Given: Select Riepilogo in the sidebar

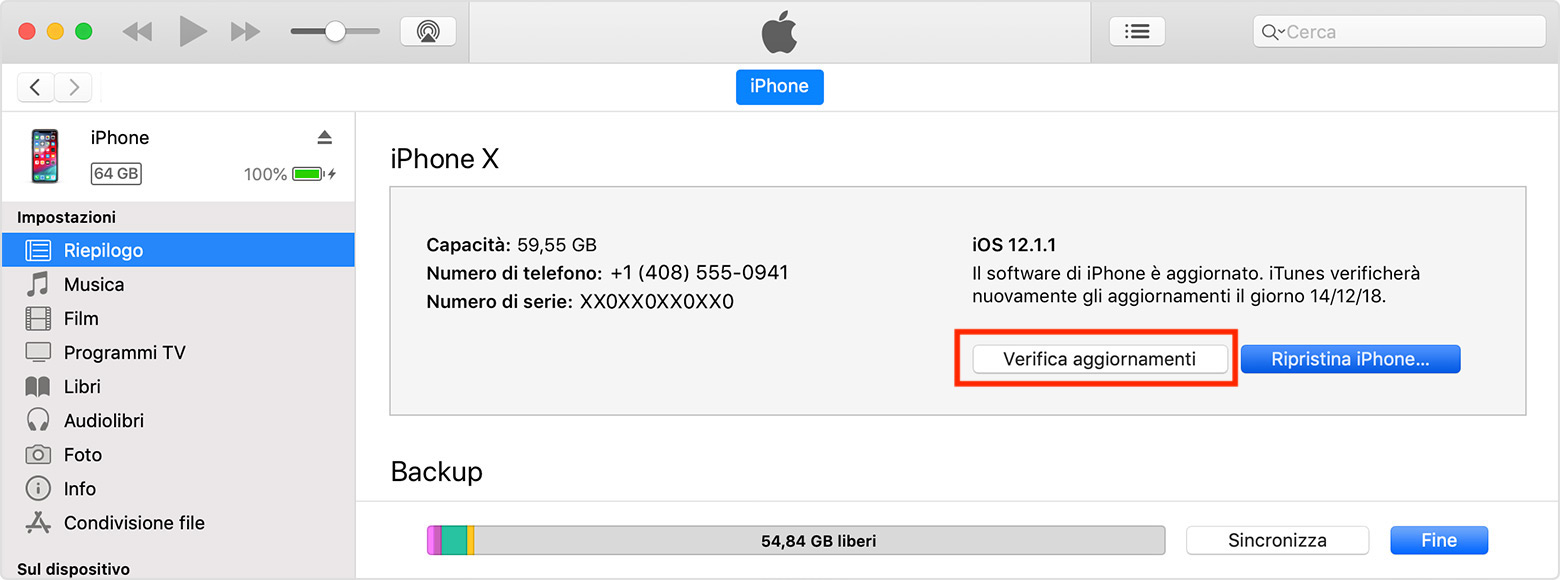Looking at the screenshot, I should pos(103,250).
